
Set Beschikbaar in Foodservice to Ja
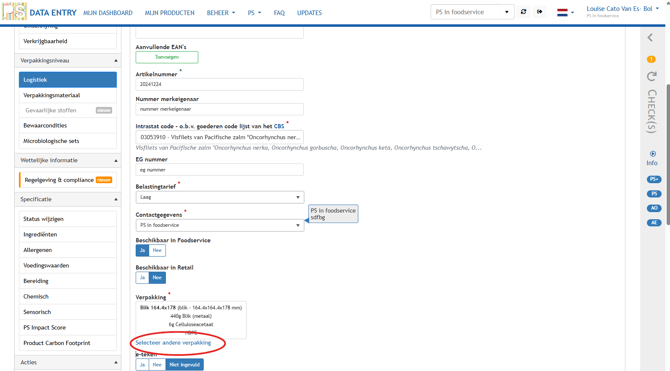pos(142,250)
